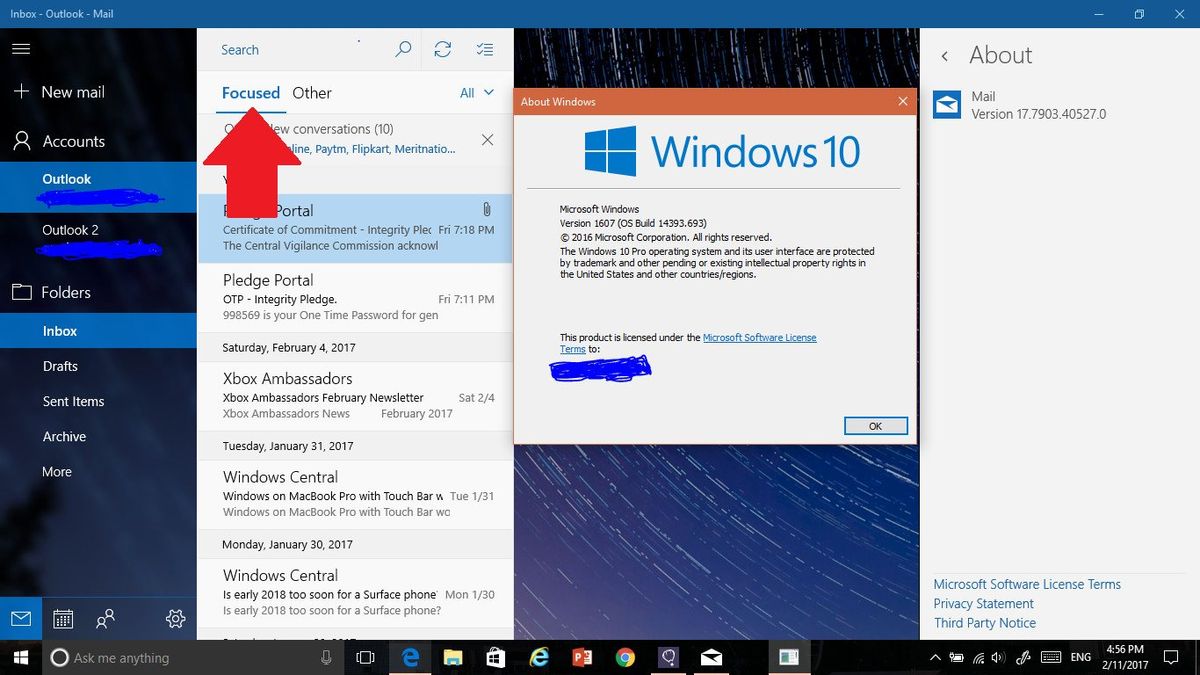Click OK in the About Windows dialog

(x=875, y=425)
